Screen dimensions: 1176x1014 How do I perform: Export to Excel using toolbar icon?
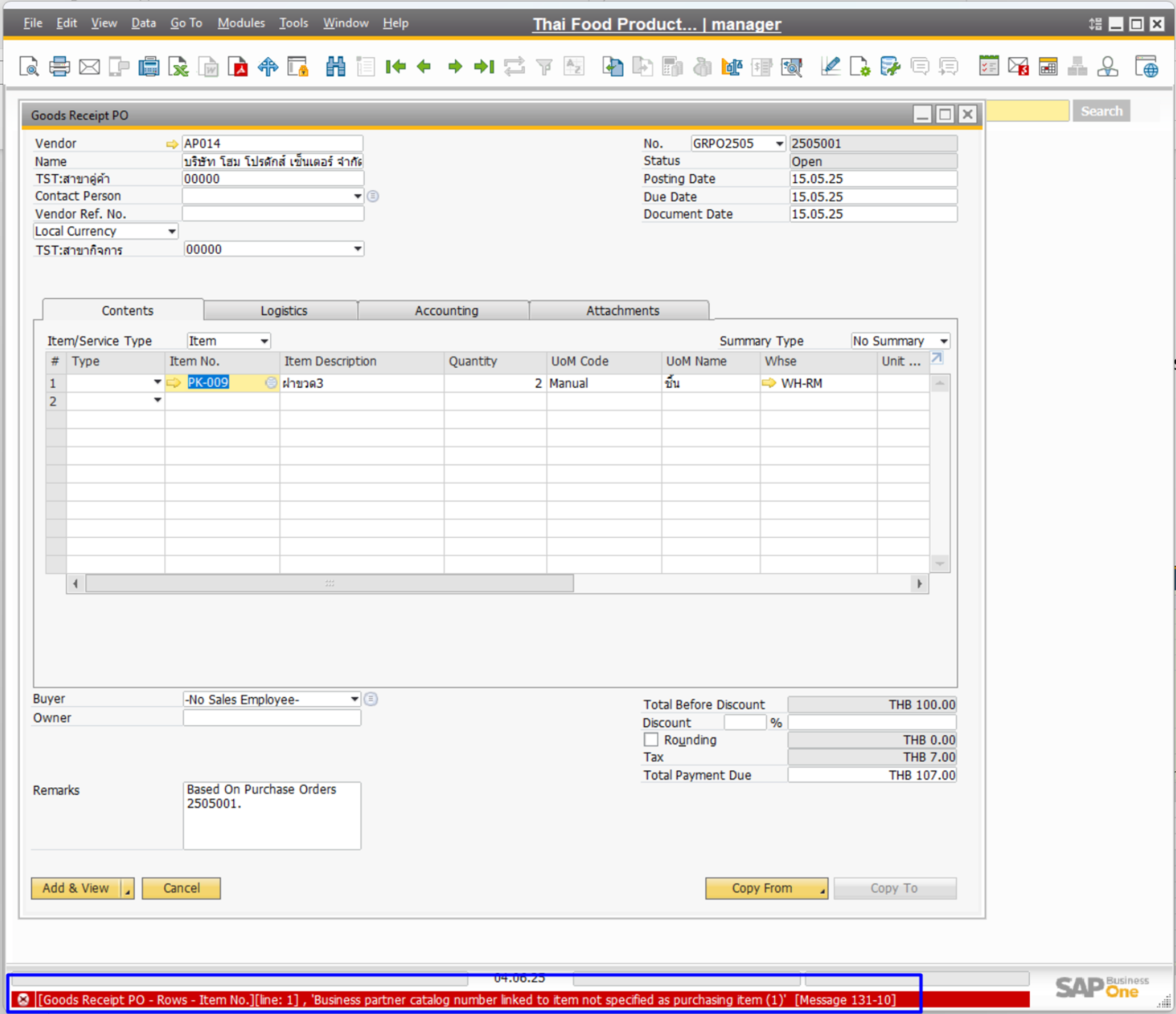[179, 67]
